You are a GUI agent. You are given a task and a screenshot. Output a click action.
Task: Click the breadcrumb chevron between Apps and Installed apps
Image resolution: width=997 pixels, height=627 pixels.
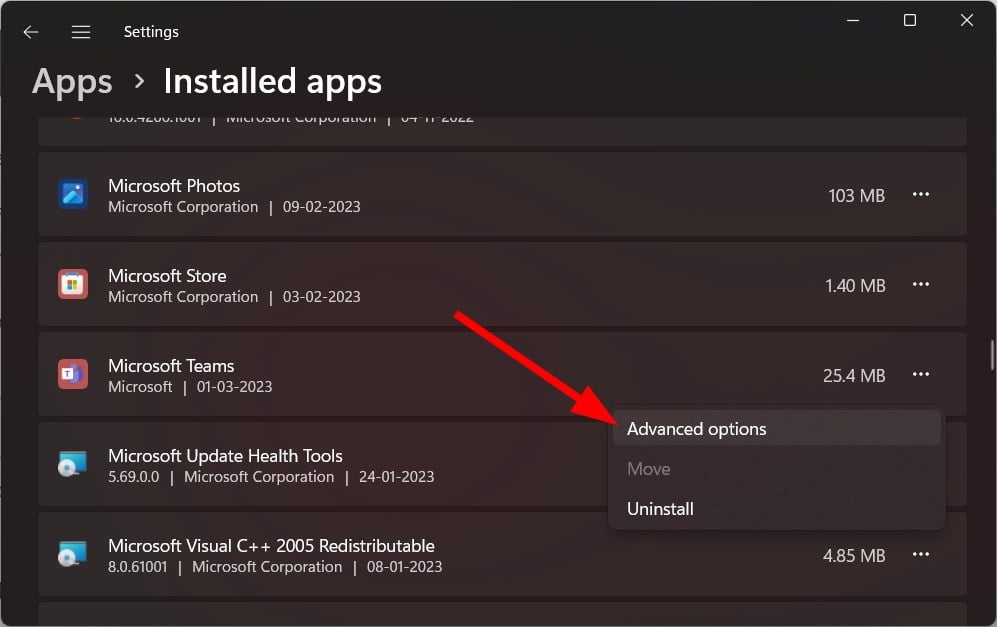139,81
